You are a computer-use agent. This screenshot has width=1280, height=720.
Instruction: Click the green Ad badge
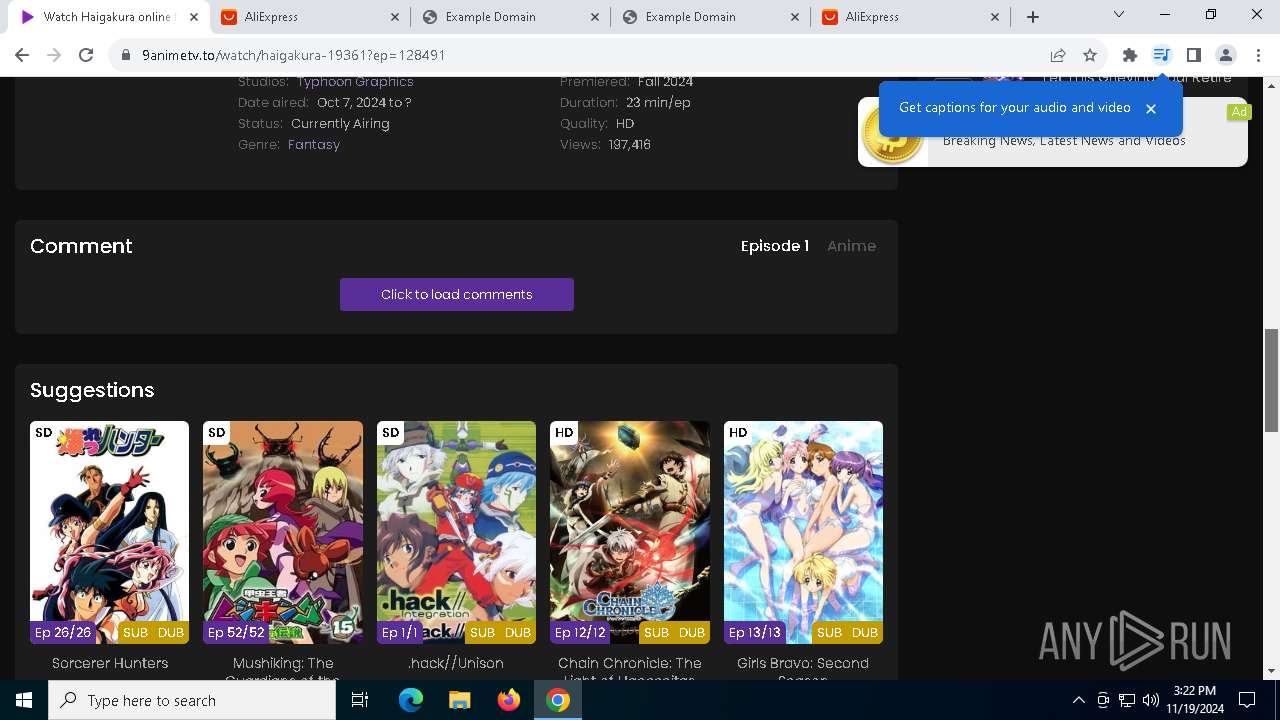click(x=1239, y=112)
